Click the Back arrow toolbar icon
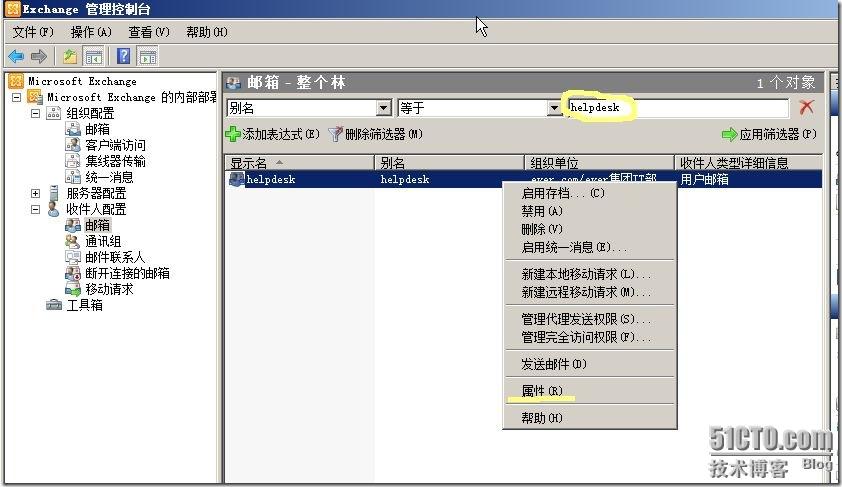The image size is (842, 487). tap(16, 56)
